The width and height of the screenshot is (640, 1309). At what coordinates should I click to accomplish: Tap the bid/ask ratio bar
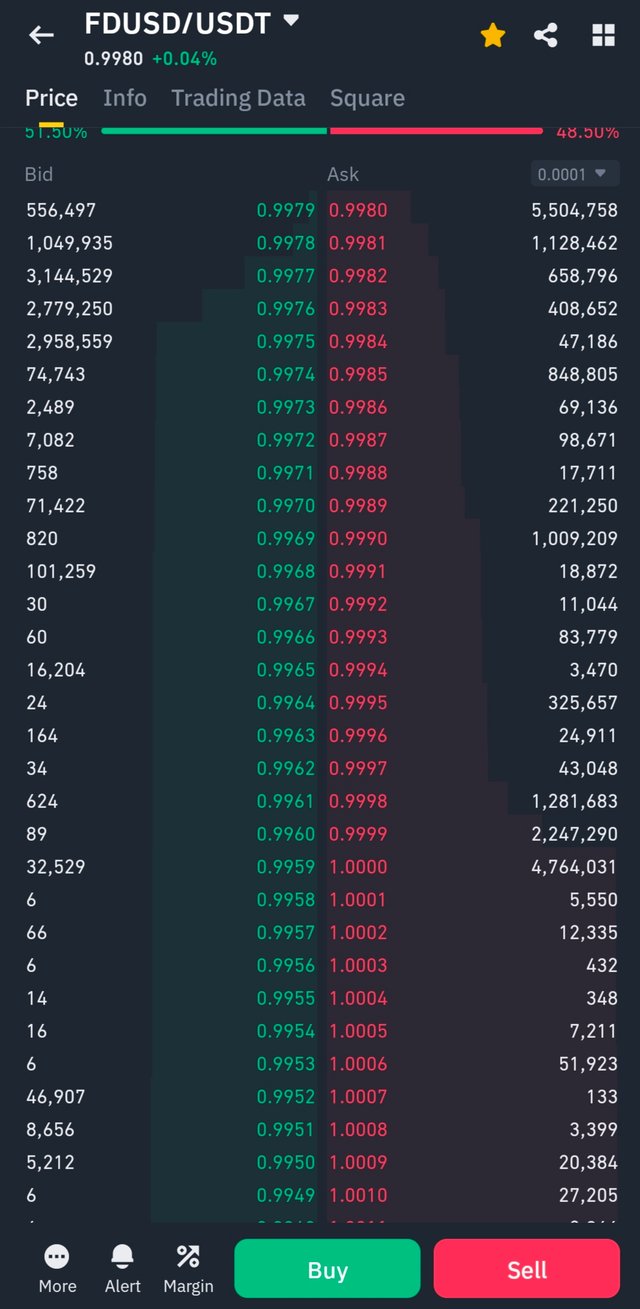click(x=321, y=131)
